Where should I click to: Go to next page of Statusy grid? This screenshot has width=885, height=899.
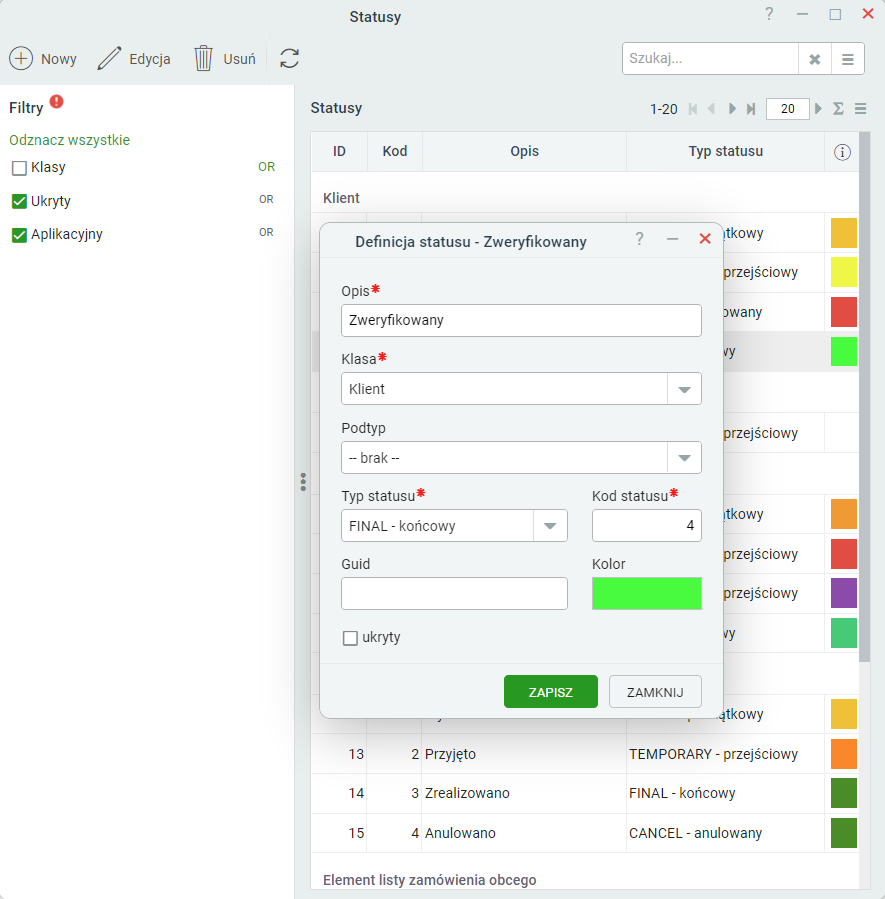(x=732, y=109)
